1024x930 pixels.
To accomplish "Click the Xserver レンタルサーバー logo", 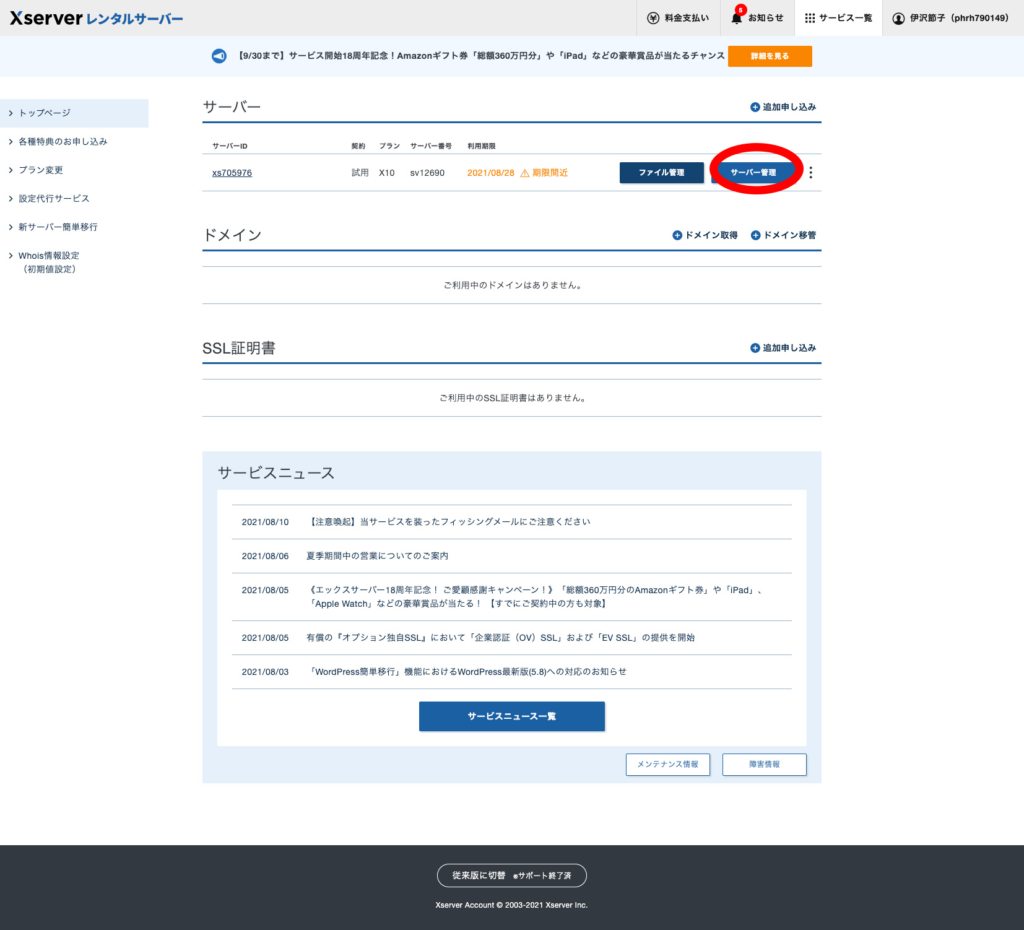I will pos(97,18).
